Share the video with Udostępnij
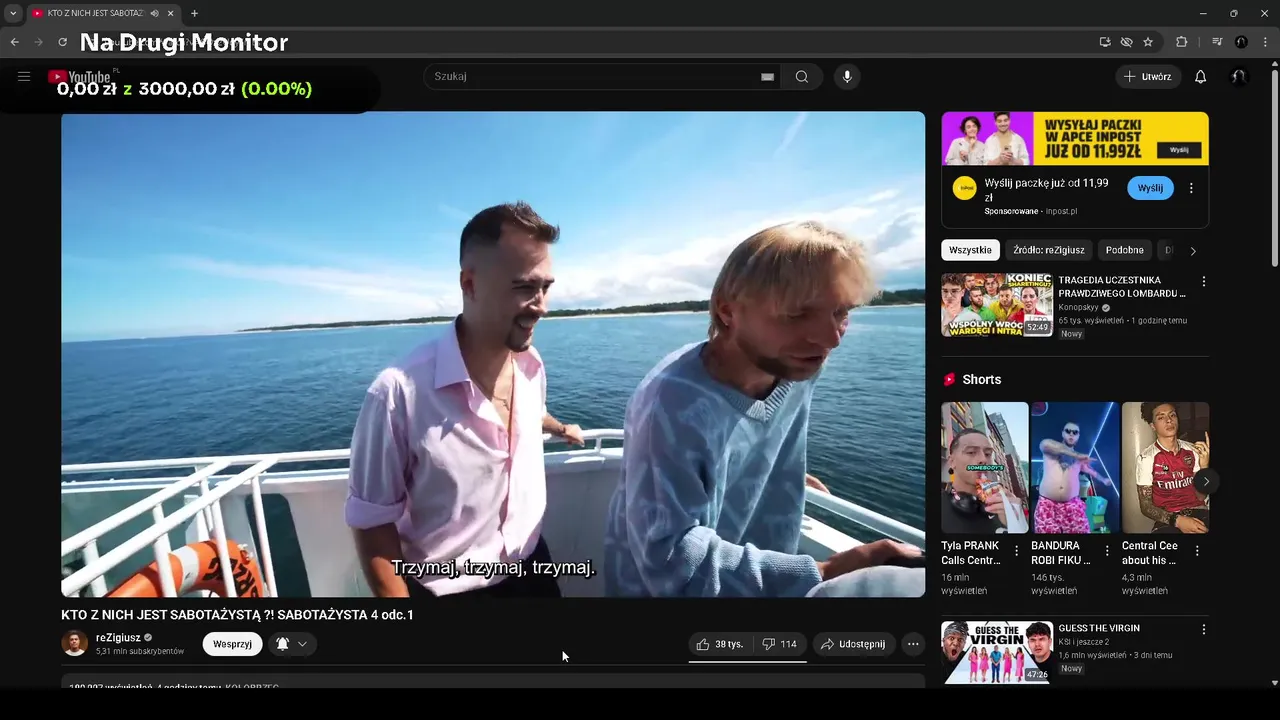 (x=853, y=644)
